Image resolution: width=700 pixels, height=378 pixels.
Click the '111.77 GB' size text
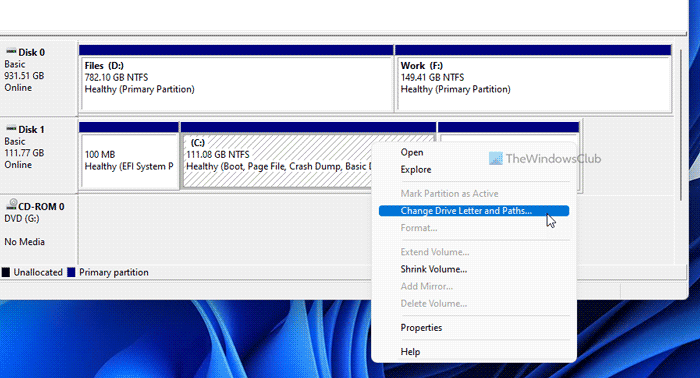pyautogui.click(x=25, y=153)
